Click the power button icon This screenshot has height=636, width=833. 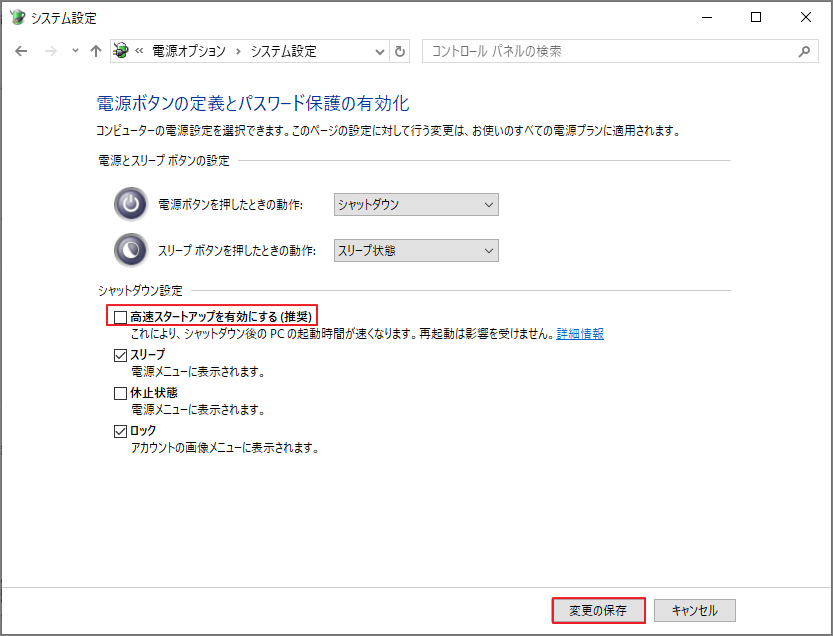(x=130, y=204)
